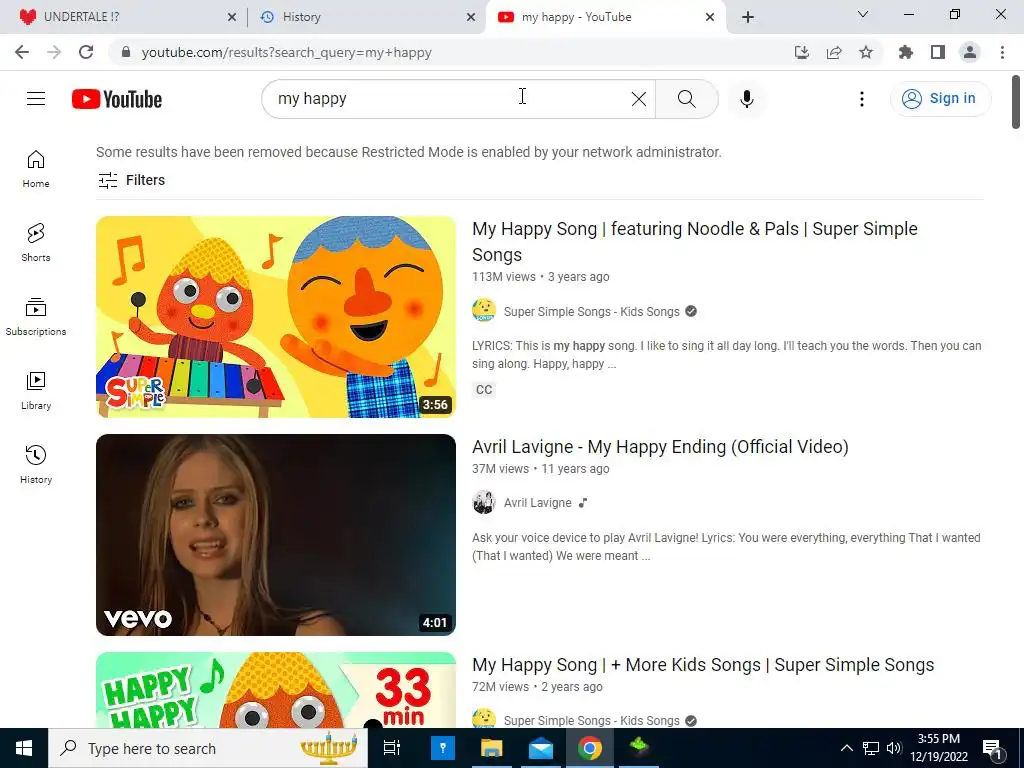This screenshot has height=768, width=1024.
Task: Close the UNDERTALE !? tab
Action: (x=232, y=17)
